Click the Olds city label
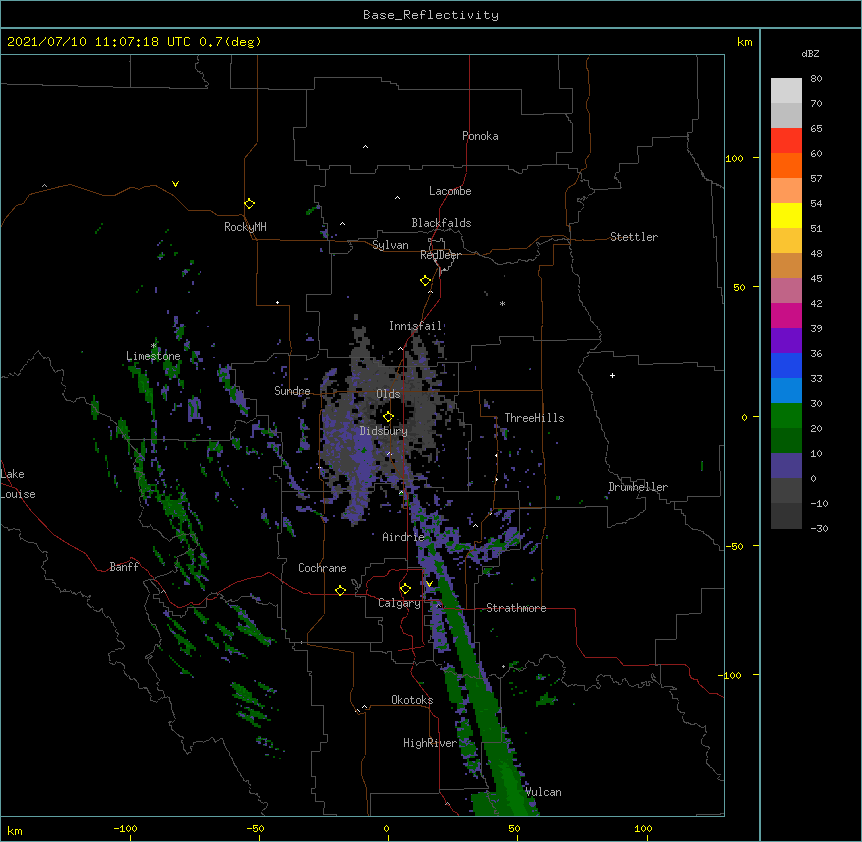862x842 pixels. [388, 394]
